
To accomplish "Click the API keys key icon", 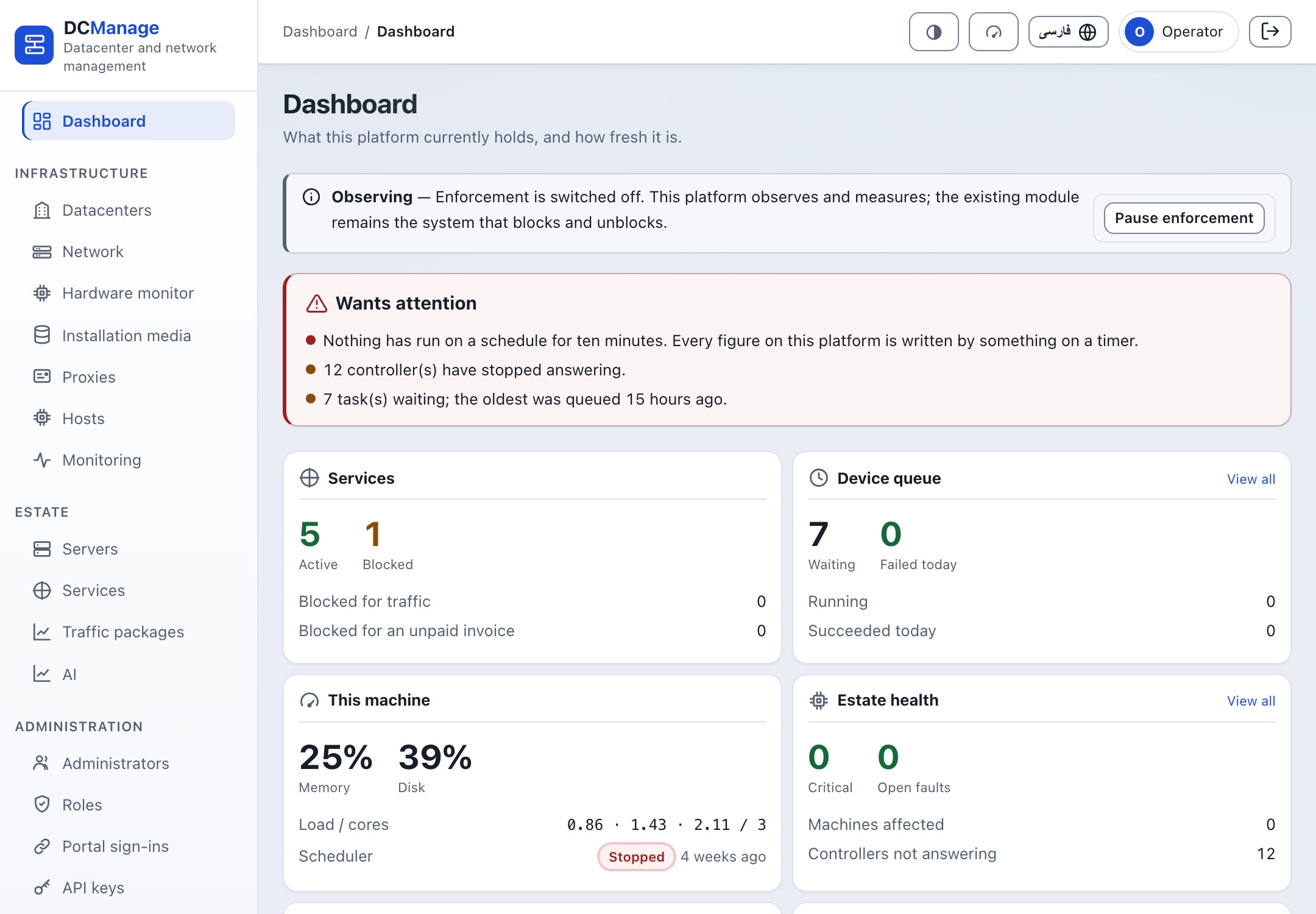I will [42, 887].
